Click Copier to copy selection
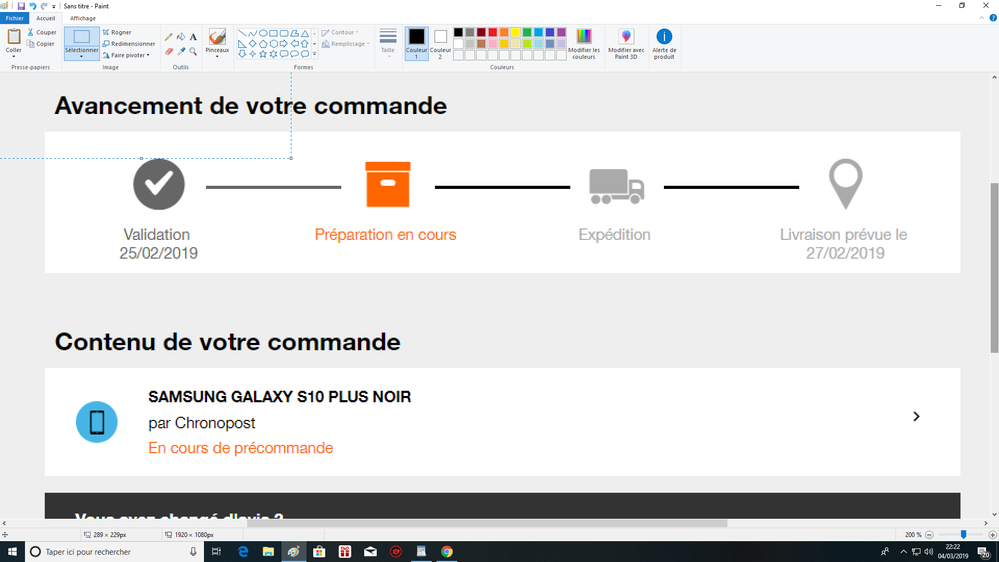Image resolution: width=999 pixels, height=562 pixels. 41,44
